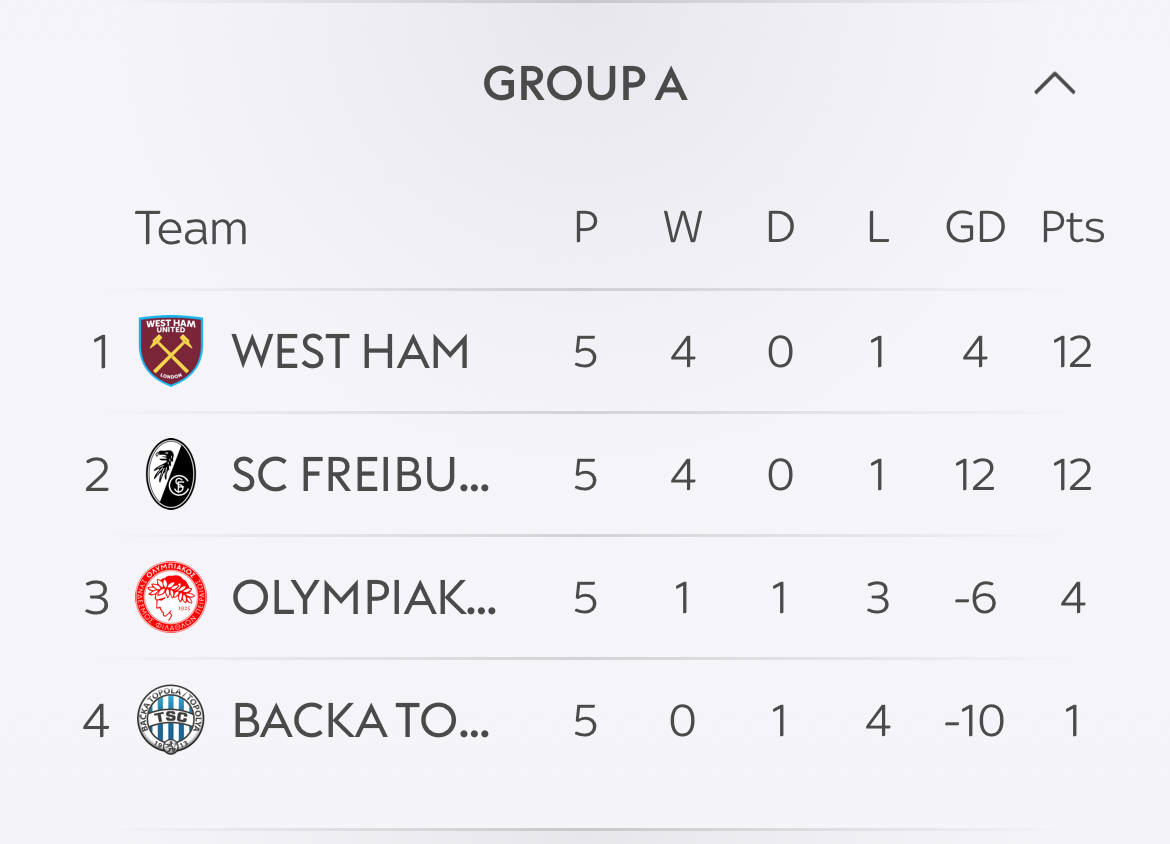
Task: Open the OLYMPIAK... team name
Action: 363,598
